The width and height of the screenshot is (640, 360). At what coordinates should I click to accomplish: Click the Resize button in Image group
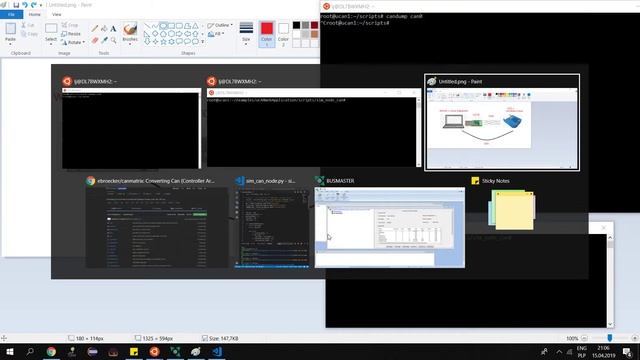(71, 34)
